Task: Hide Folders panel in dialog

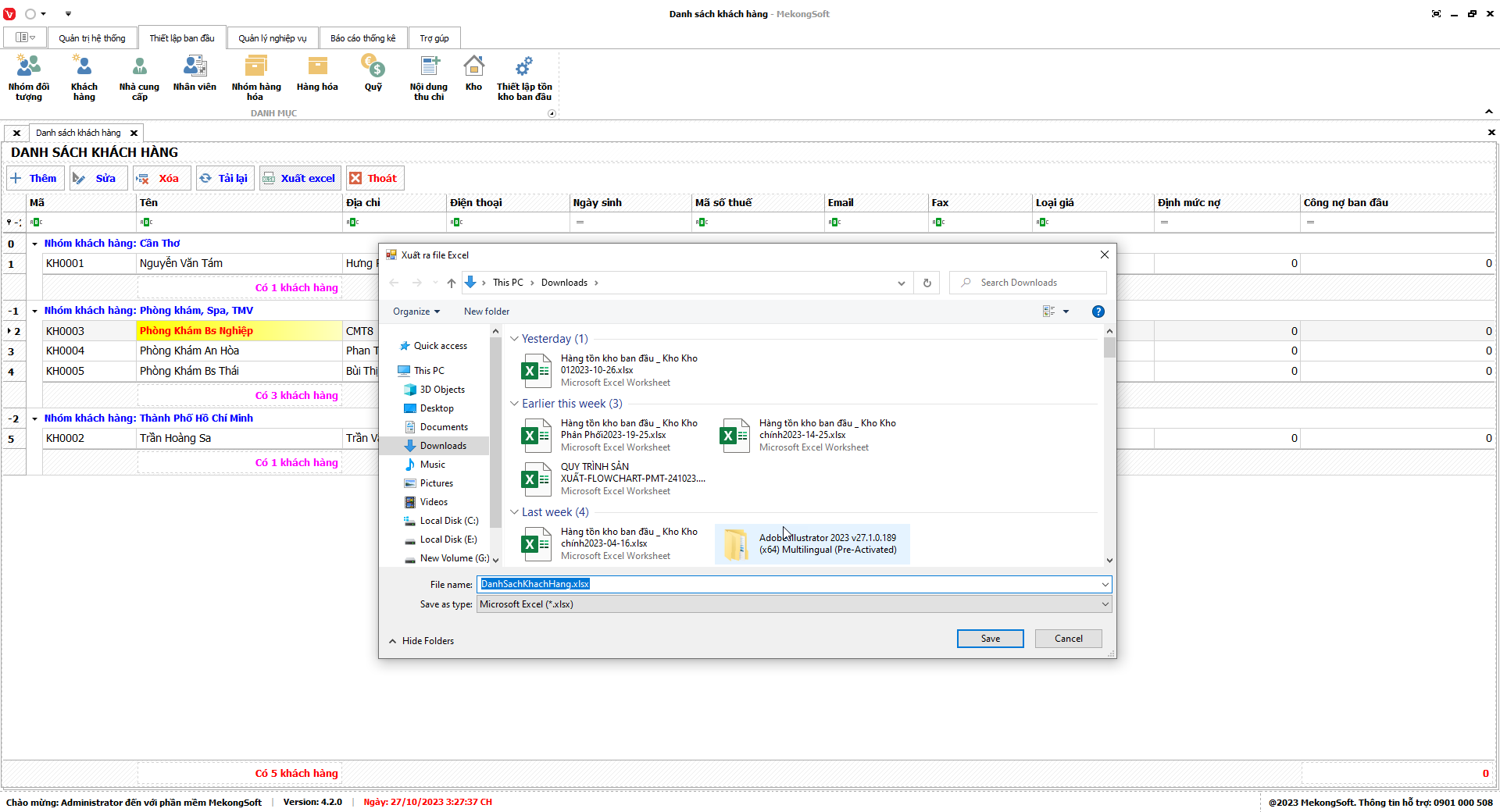Action: pyautogui.click(x=421, y=641)
